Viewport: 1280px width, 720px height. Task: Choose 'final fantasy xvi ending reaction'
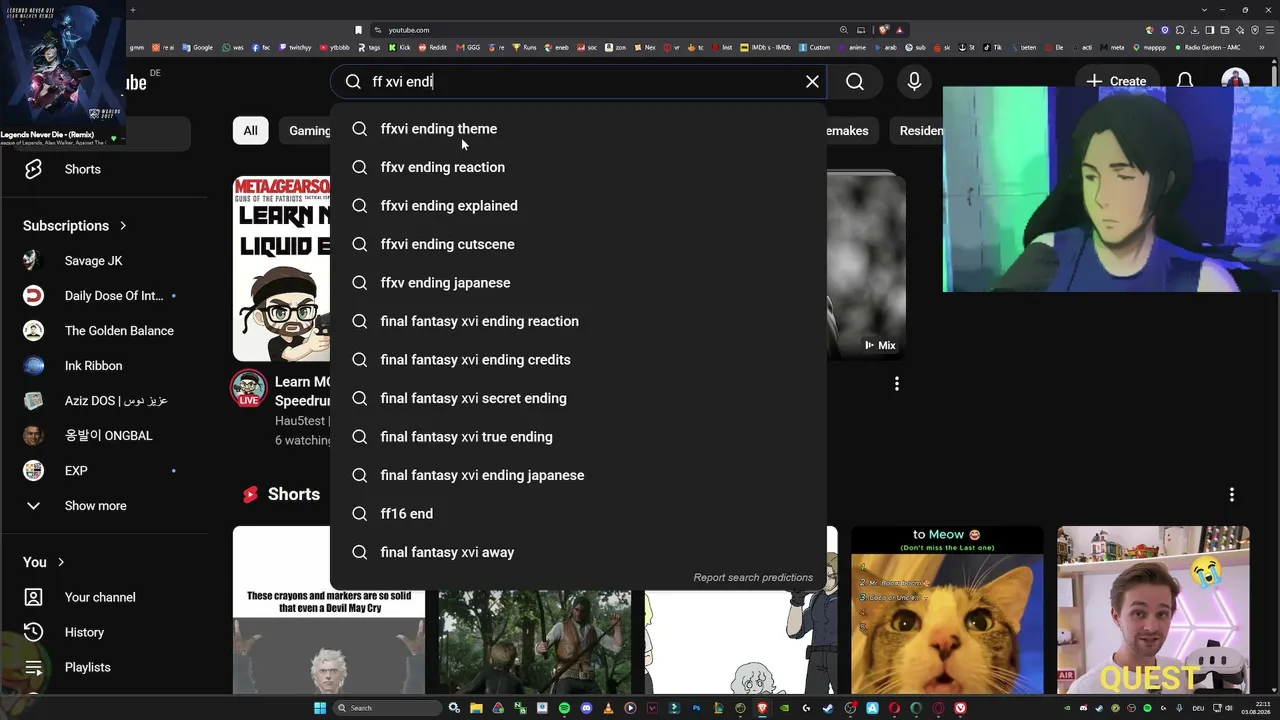578,321
